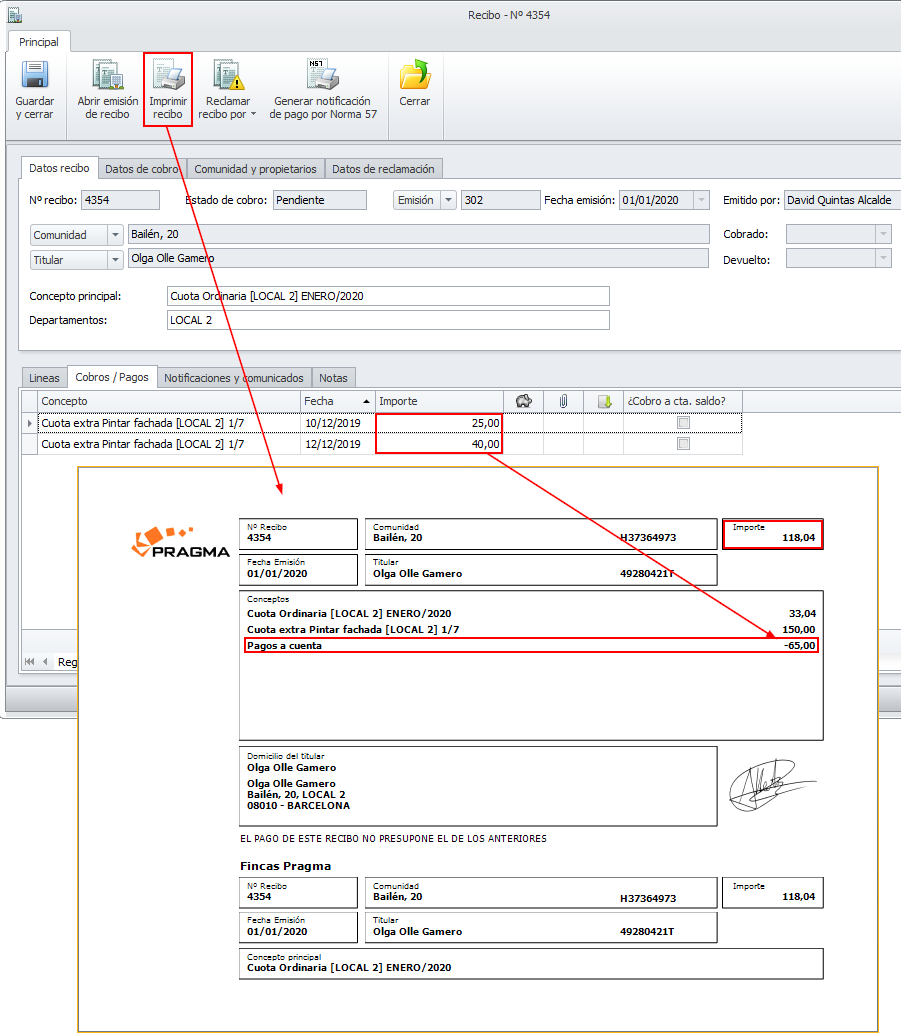
Task: Click the Cerrar folder icon
Action: point(415,75)
